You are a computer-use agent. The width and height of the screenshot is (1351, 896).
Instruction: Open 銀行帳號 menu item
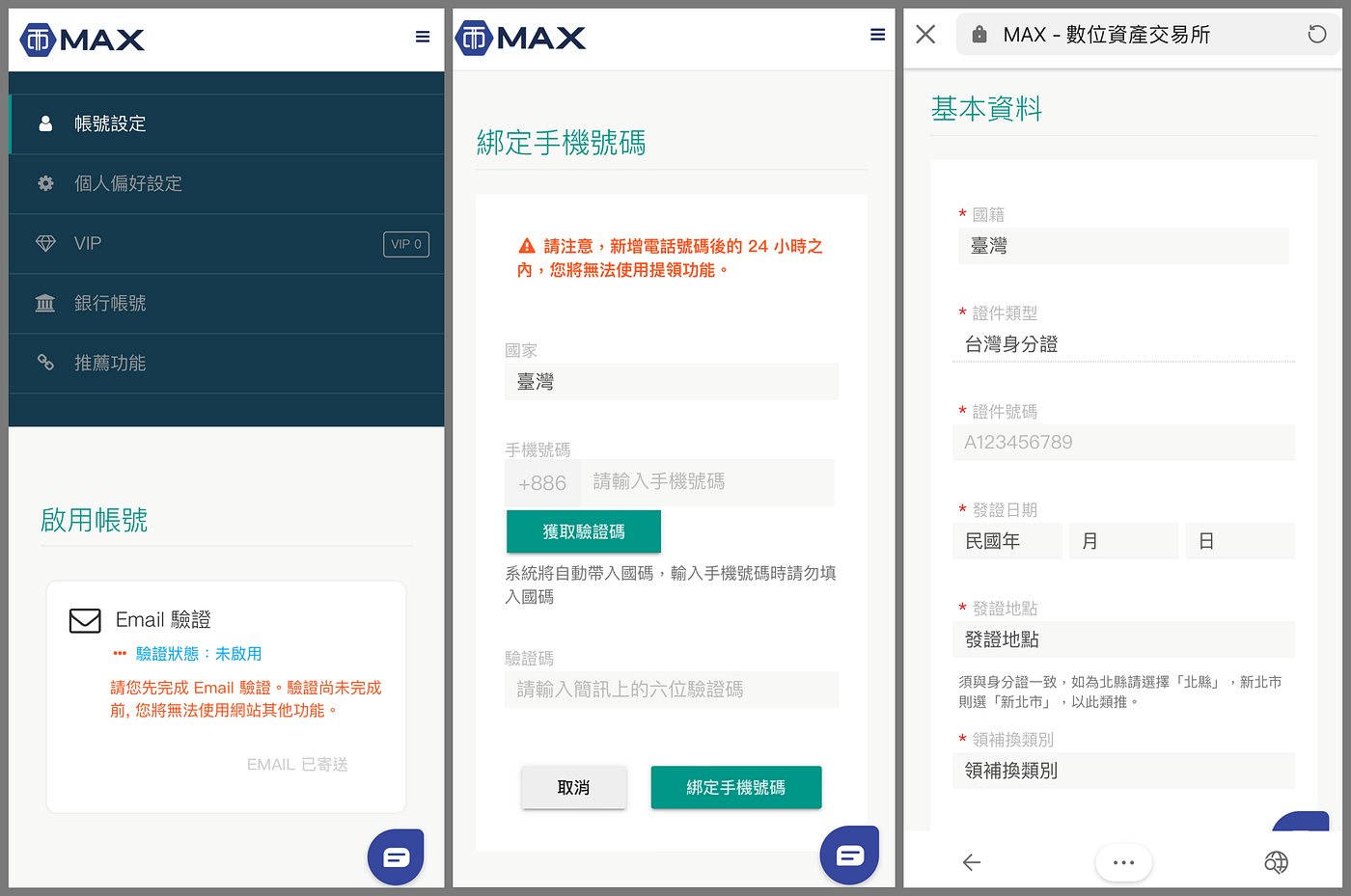227,303
